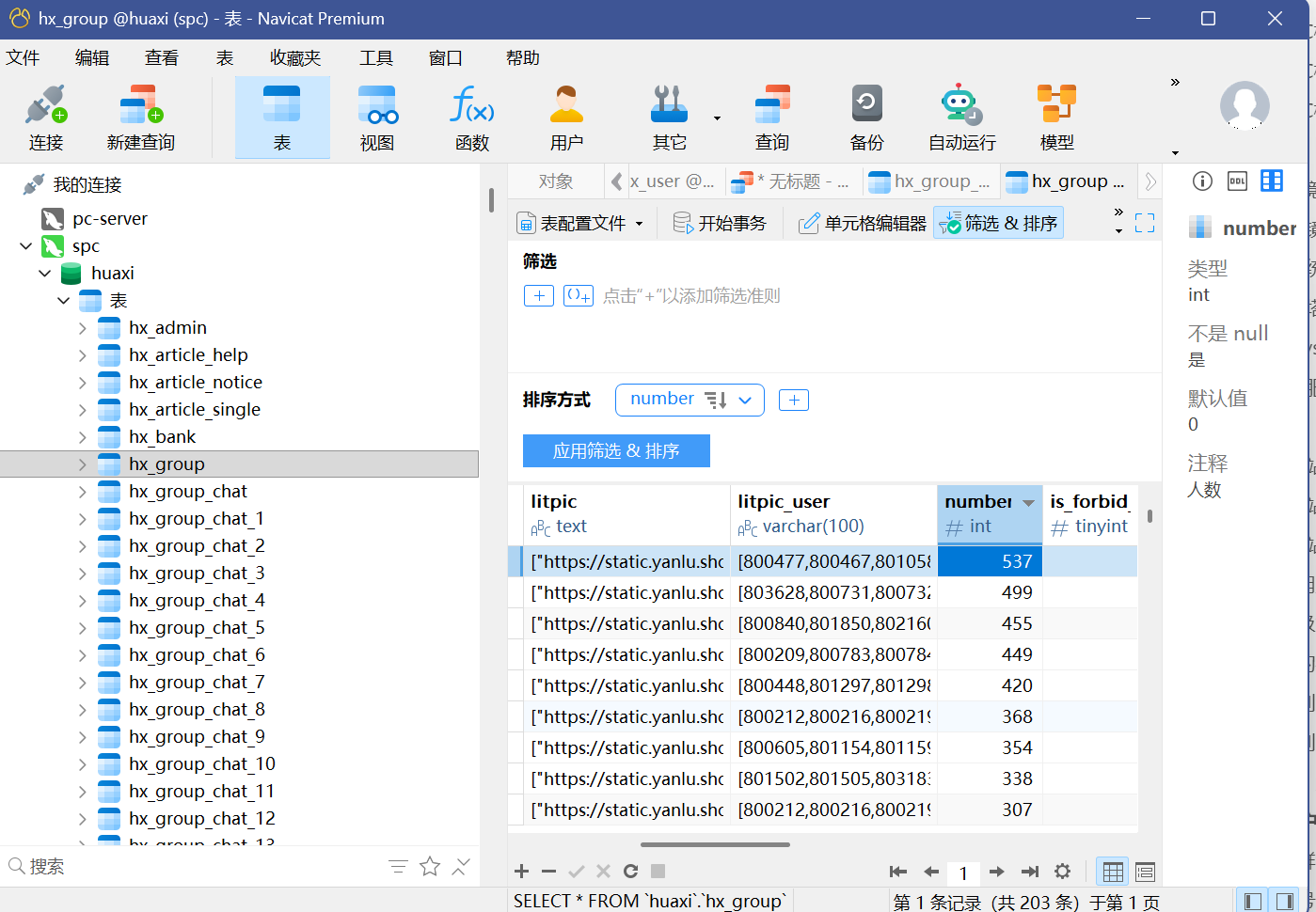Click the Function (函数) toolbar icon

[471, 118]
